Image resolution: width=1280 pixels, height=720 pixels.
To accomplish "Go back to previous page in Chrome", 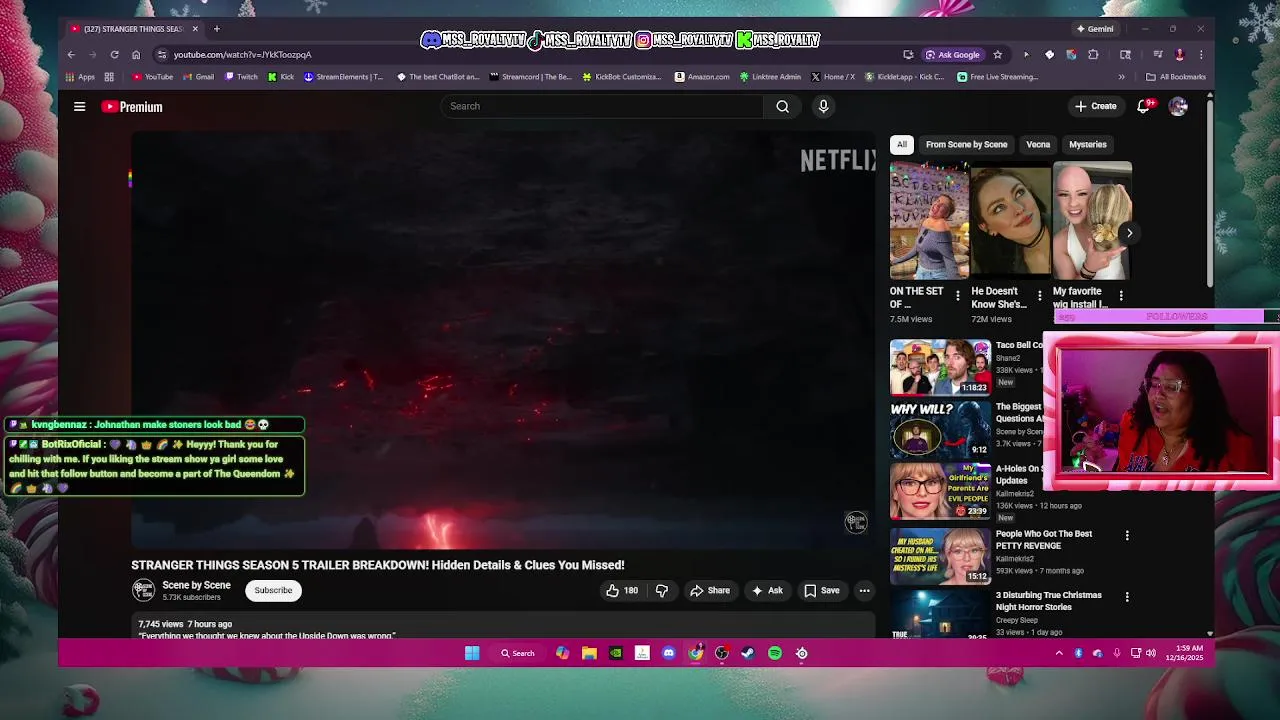I will click(x=71, y=55).
